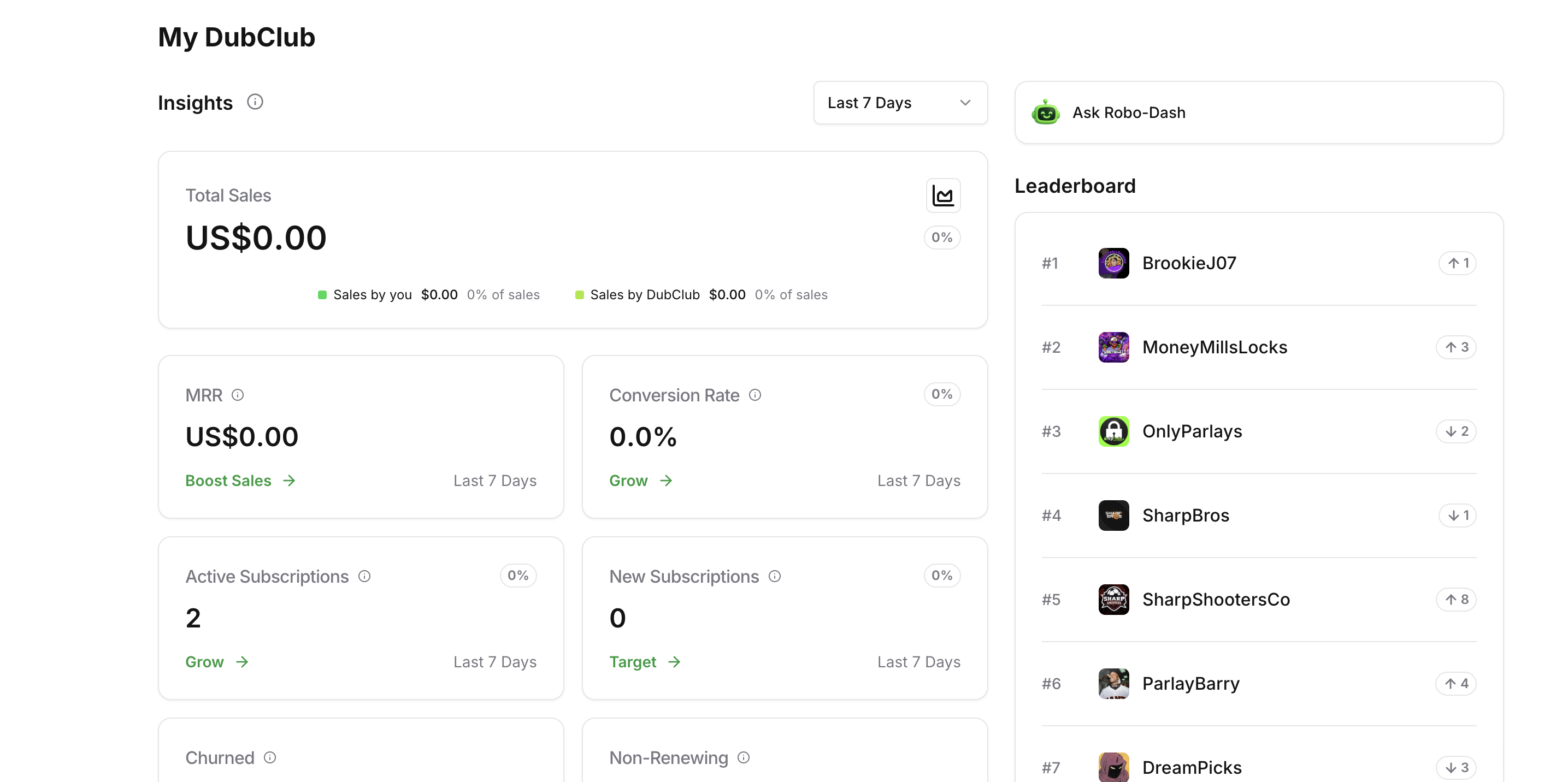Click the #1 rank number
1568x782 pixels.
1050,263
